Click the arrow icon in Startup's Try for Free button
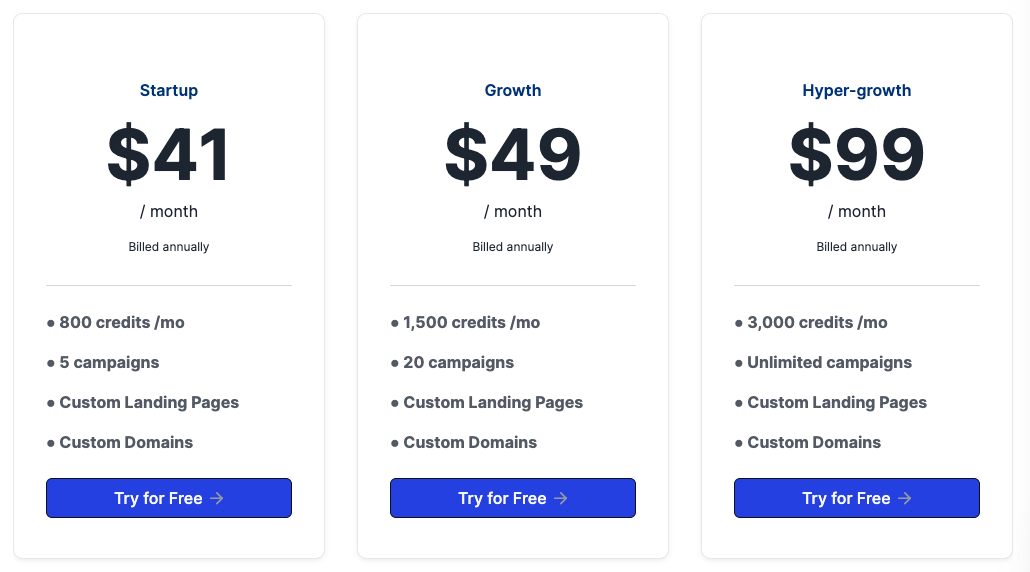Viewport: 1030px width, 572px height. 217,498
